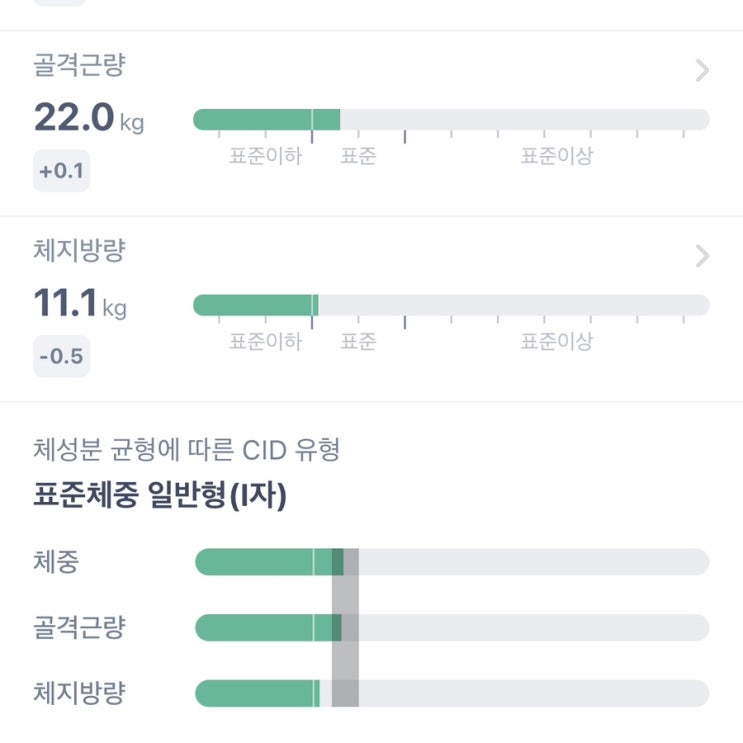Select 표준이상 label under the 11.1 kg bar
Image resolution: width=743 pixels, height=743 pixels.
tap(556, 342)
